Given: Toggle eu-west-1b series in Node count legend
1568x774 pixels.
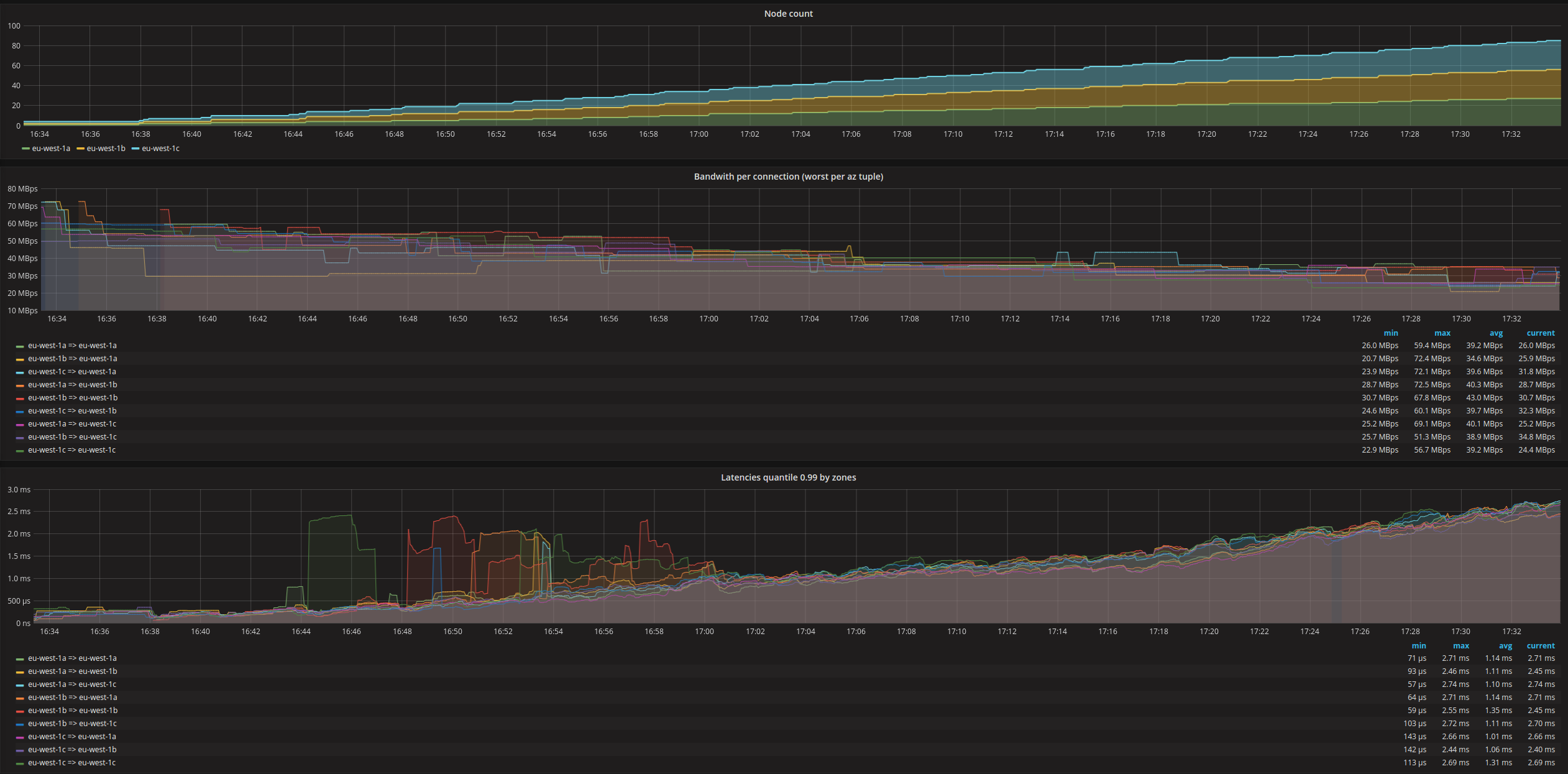Looking at the screenshot, I should click(x=106, y=149).
